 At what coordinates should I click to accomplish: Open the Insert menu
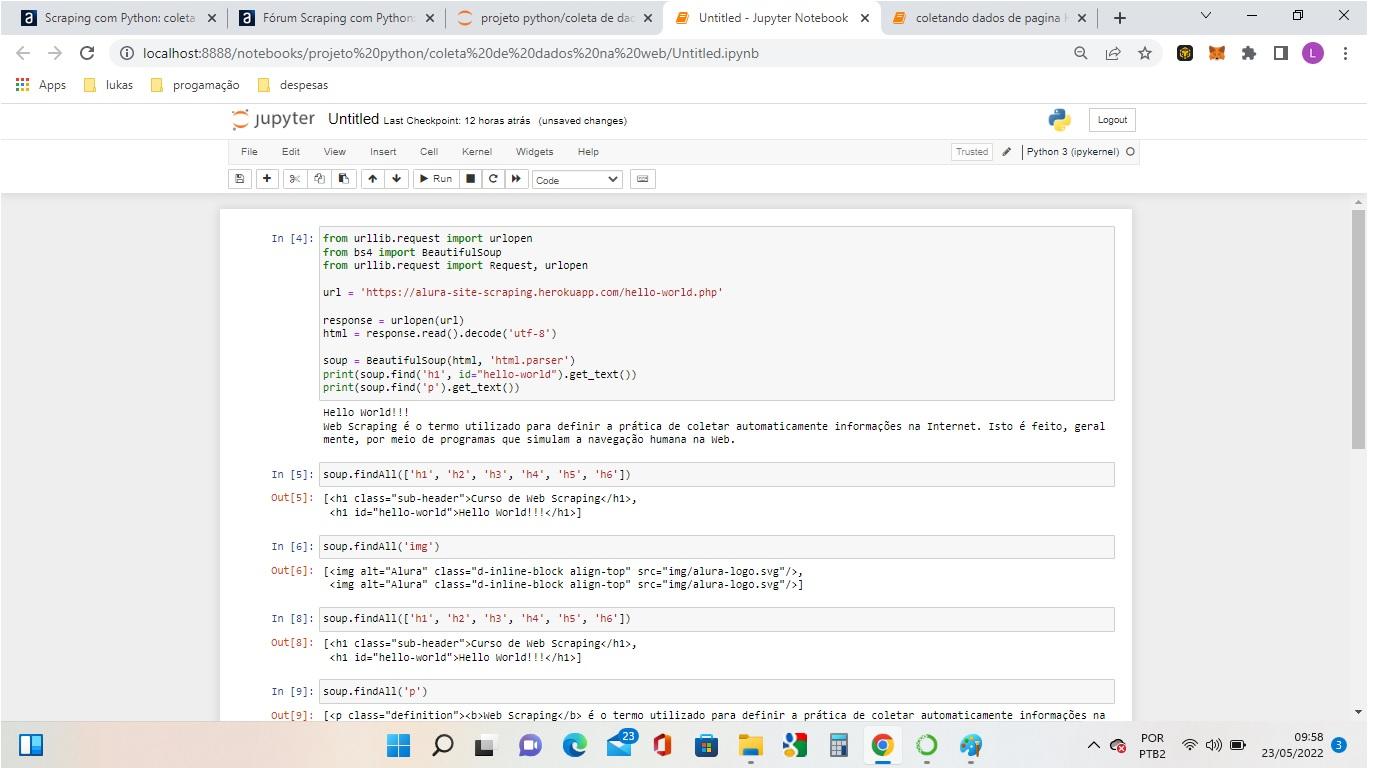tap(383, 152)
